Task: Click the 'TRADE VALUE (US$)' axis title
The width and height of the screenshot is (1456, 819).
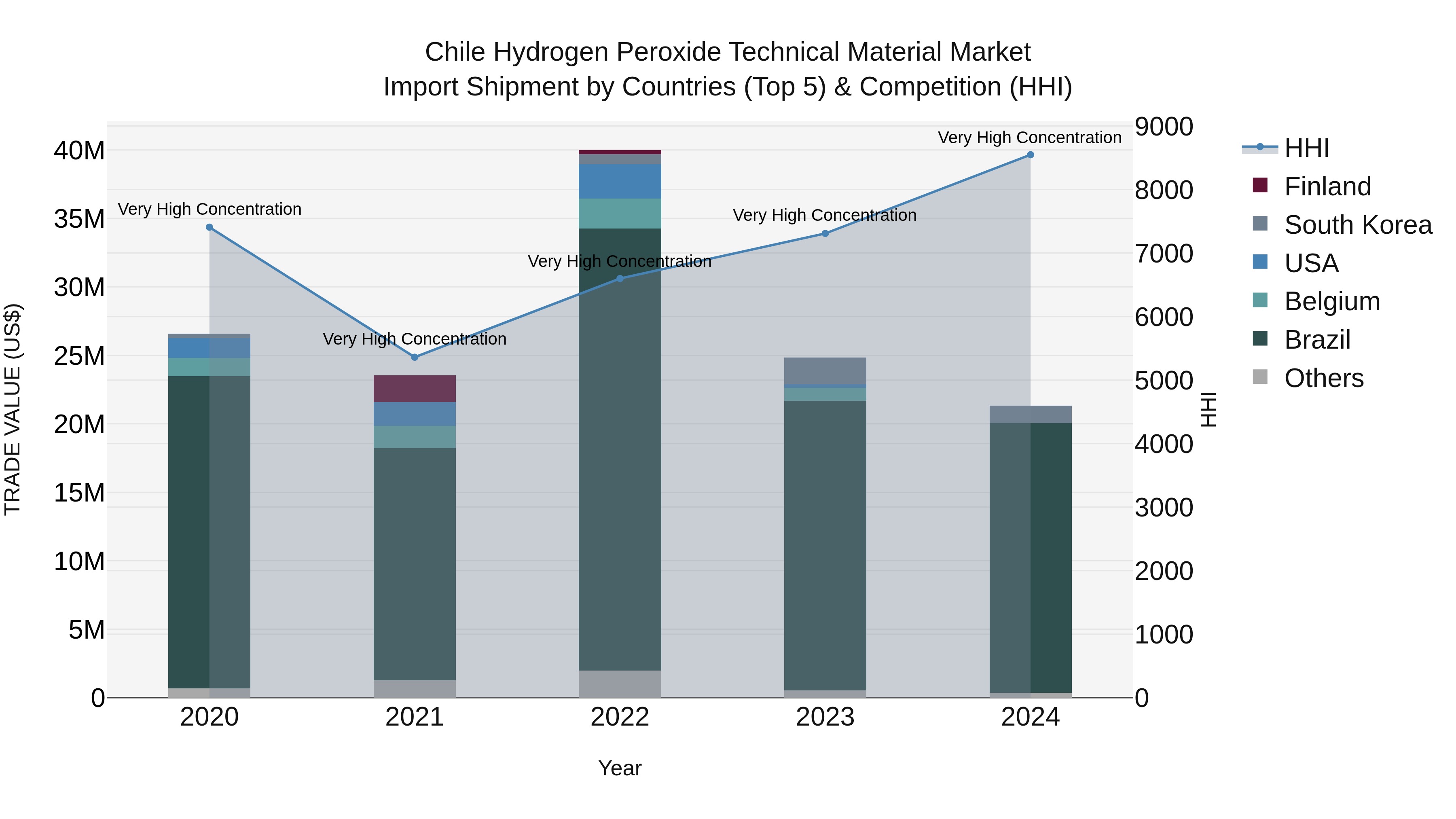Action: pos(13,409)
